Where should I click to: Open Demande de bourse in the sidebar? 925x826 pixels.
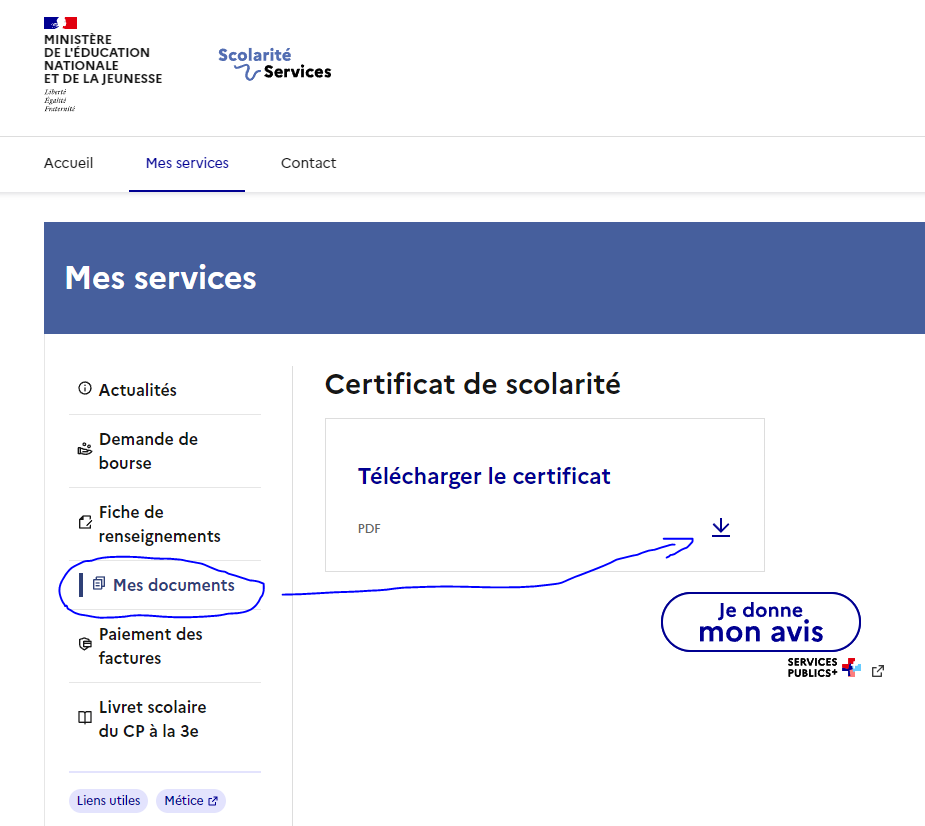coord(148,451)
